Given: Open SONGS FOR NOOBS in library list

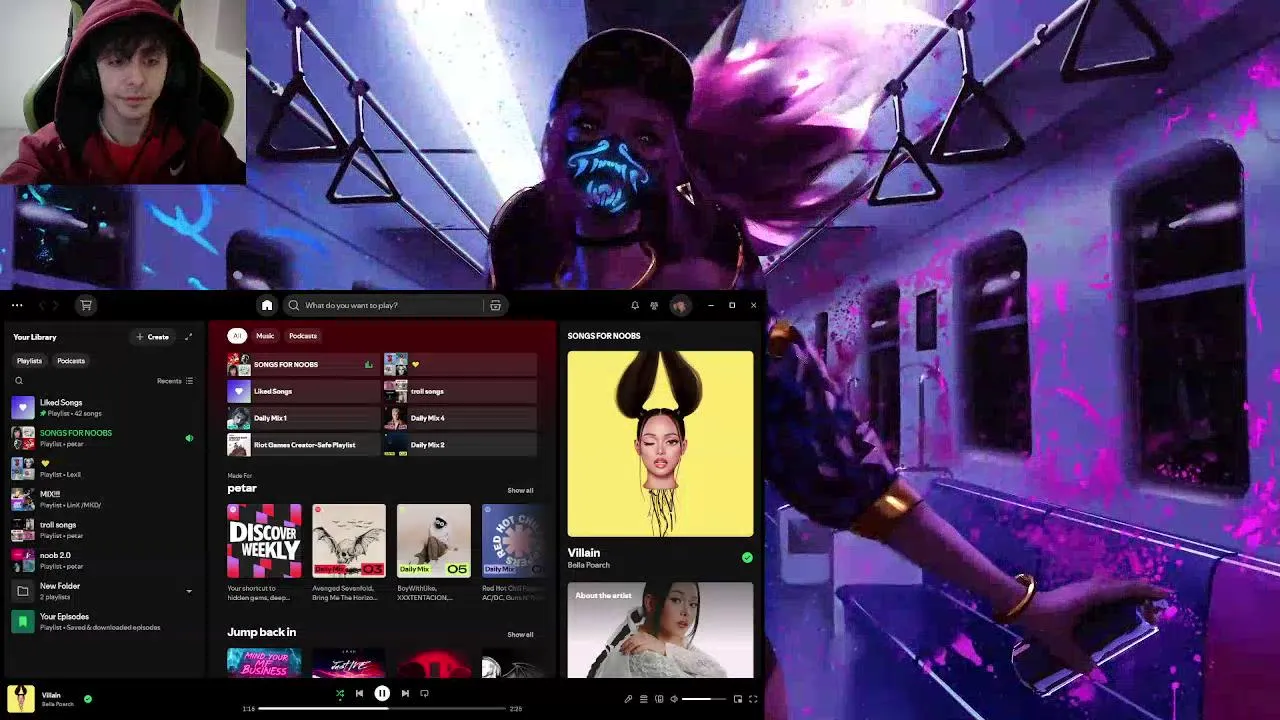Looking at the screenshot, I should (x=105, y=438).
